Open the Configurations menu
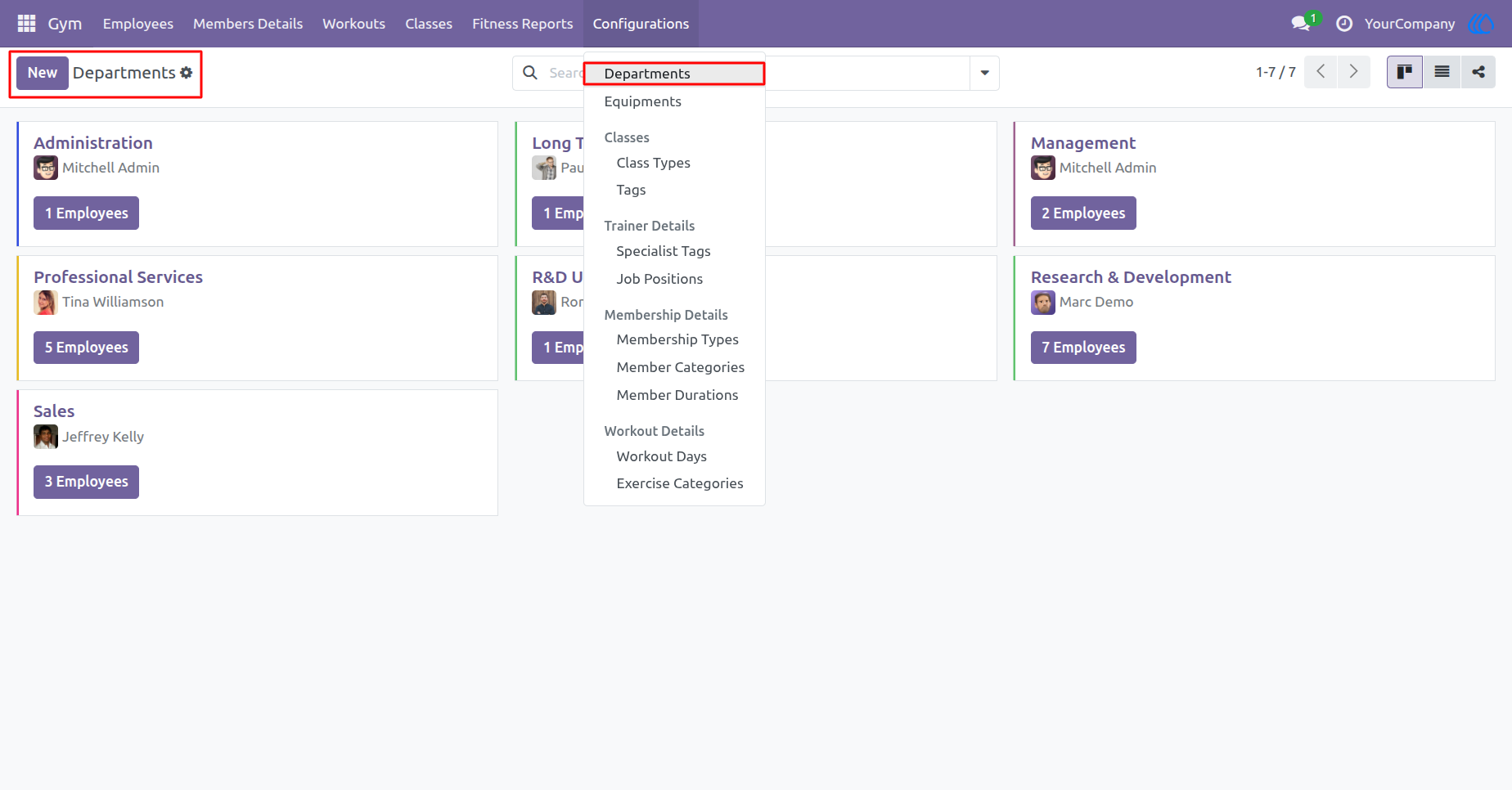The height and width of the screenshot is (790, 1512). [641, 24]
